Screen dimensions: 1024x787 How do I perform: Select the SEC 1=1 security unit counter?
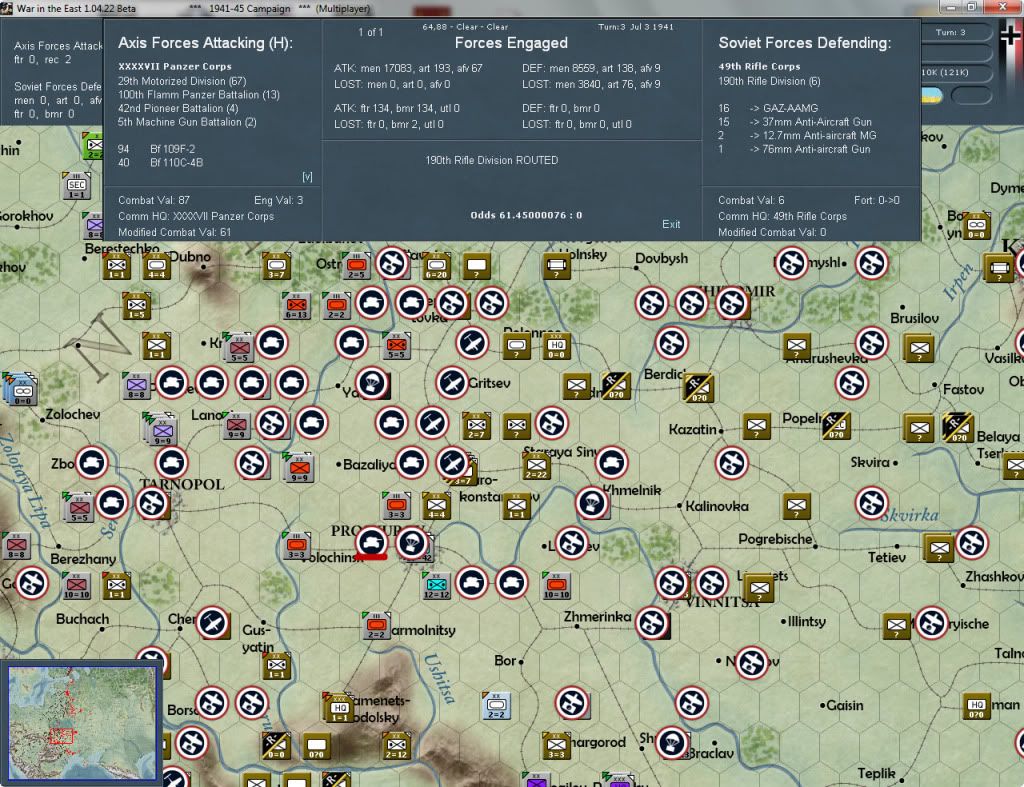point(76,186)
